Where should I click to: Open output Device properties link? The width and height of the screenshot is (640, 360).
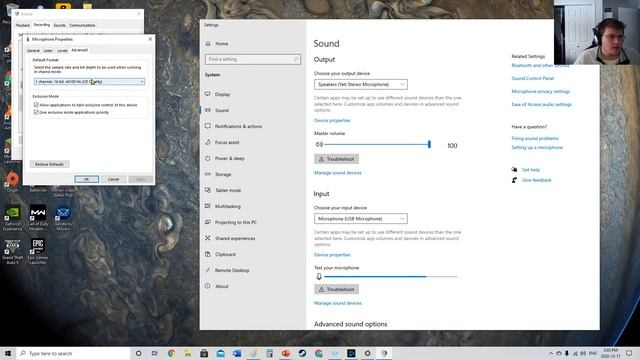point(332,120)
